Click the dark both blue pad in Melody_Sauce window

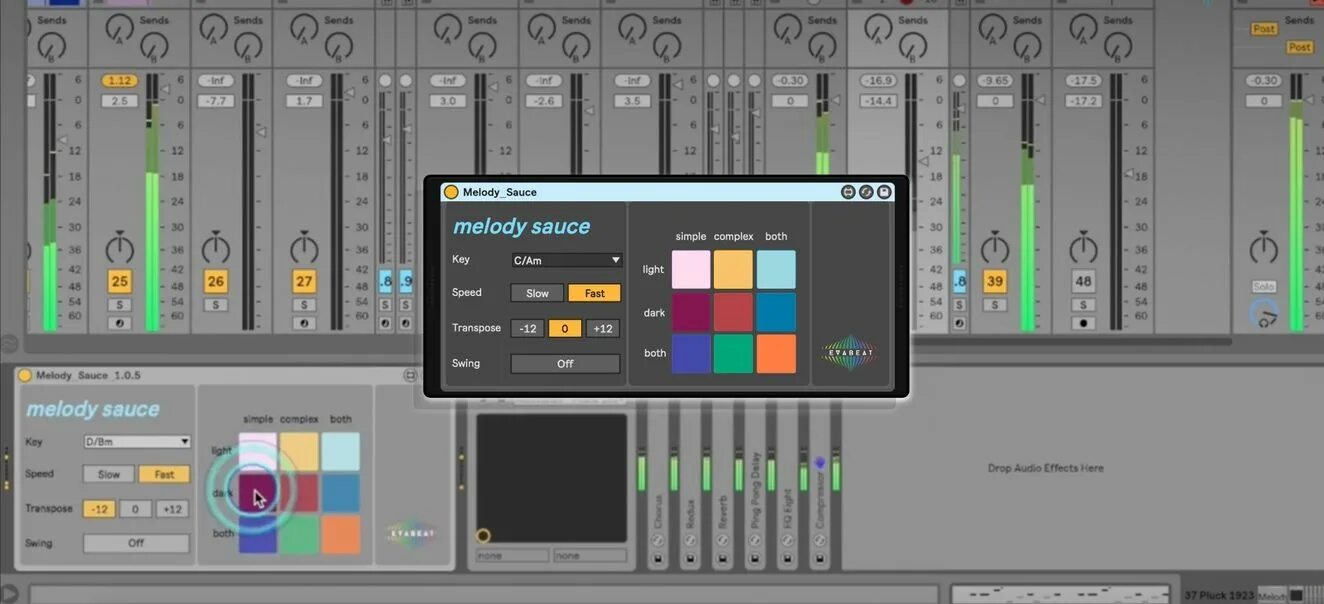pyautogui.click(x=776, y=312)
